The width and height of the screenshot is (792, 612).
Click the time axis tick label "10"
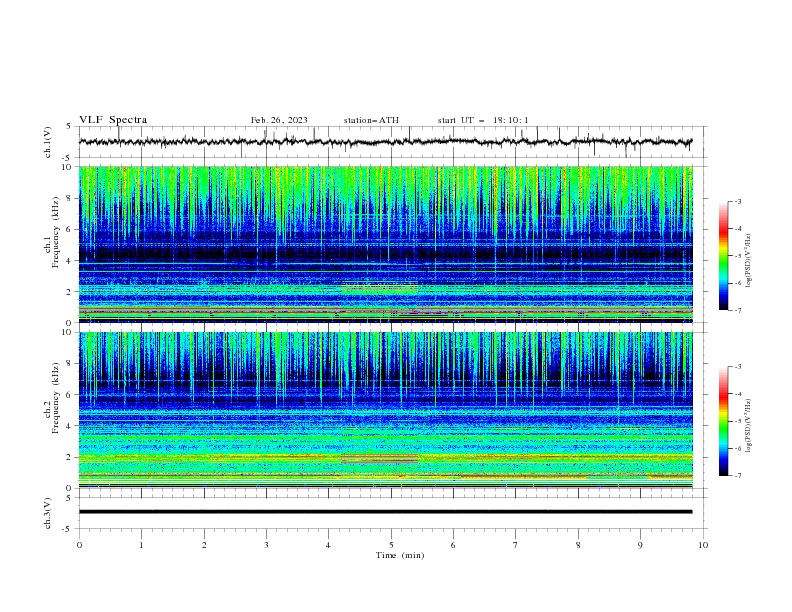click(x=703, y=545)
